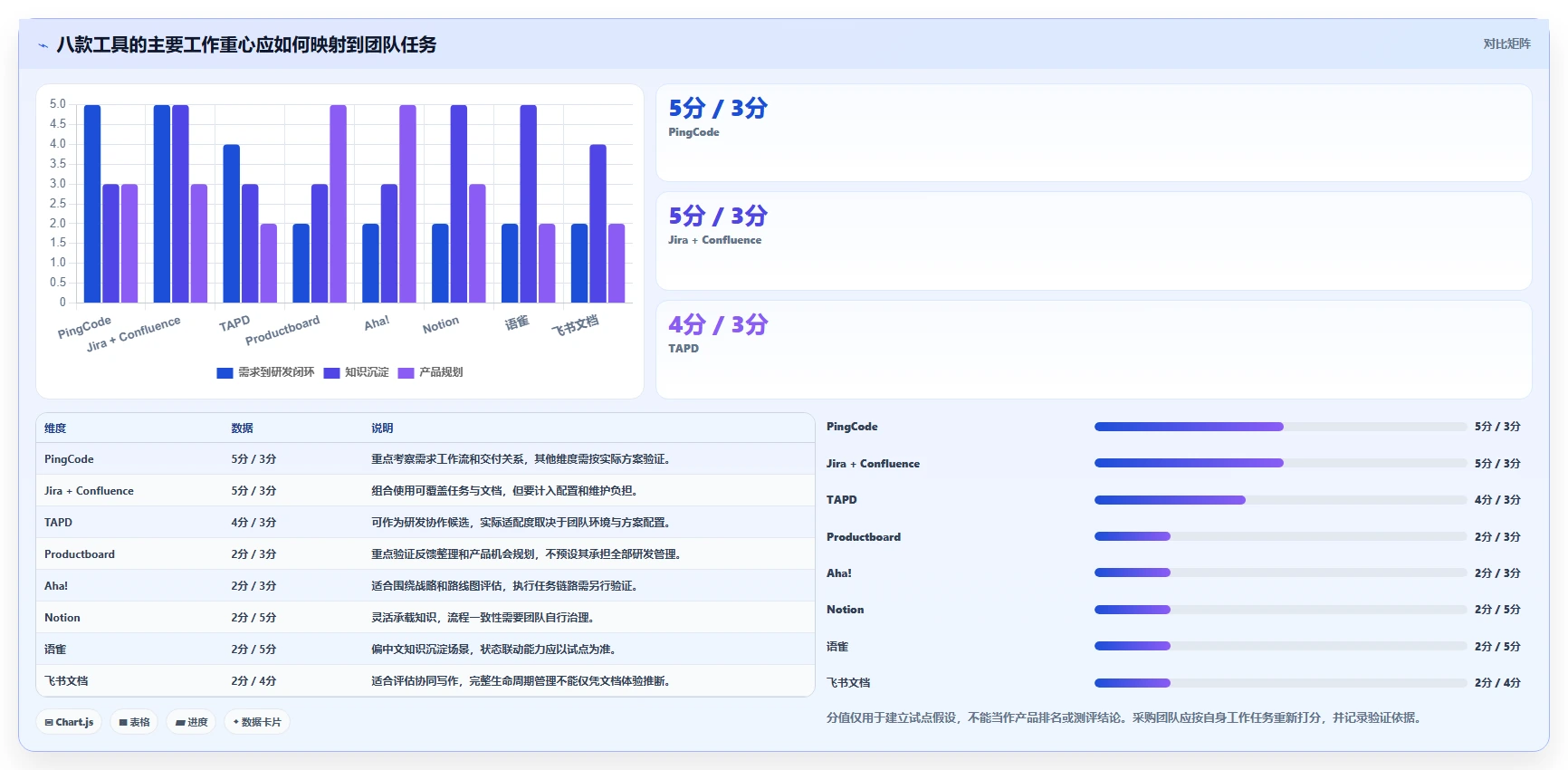Viewport: 1568px width, 770px height.
Task: Click the Productboard progress bar
Action: point(1280,536)
